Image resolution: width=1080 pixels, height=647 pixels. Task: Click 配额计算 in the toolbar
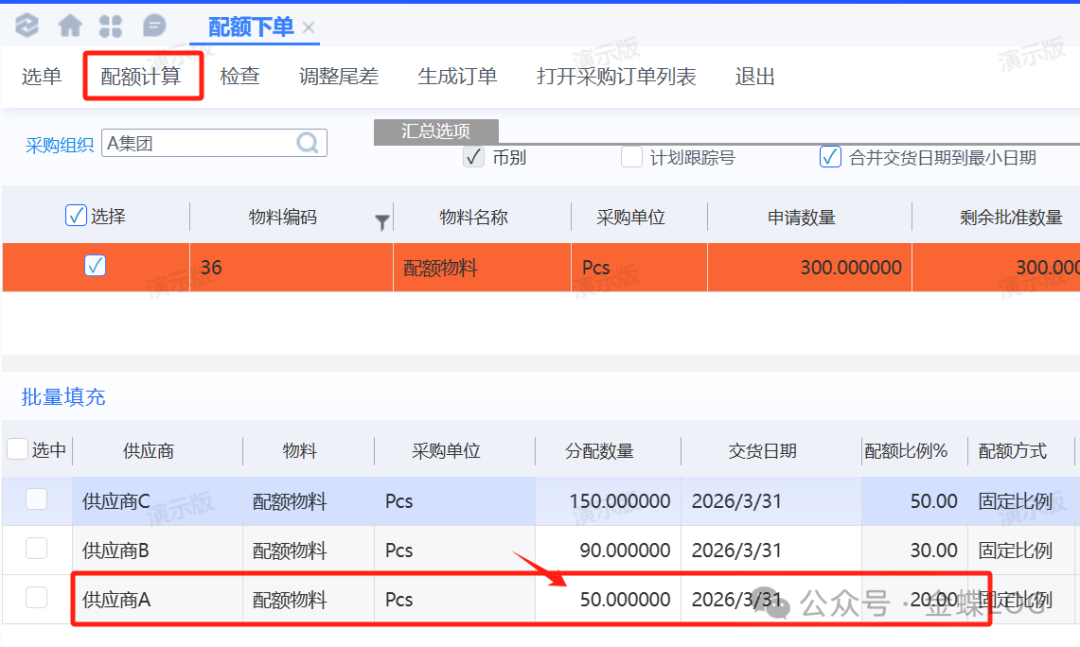141,77
